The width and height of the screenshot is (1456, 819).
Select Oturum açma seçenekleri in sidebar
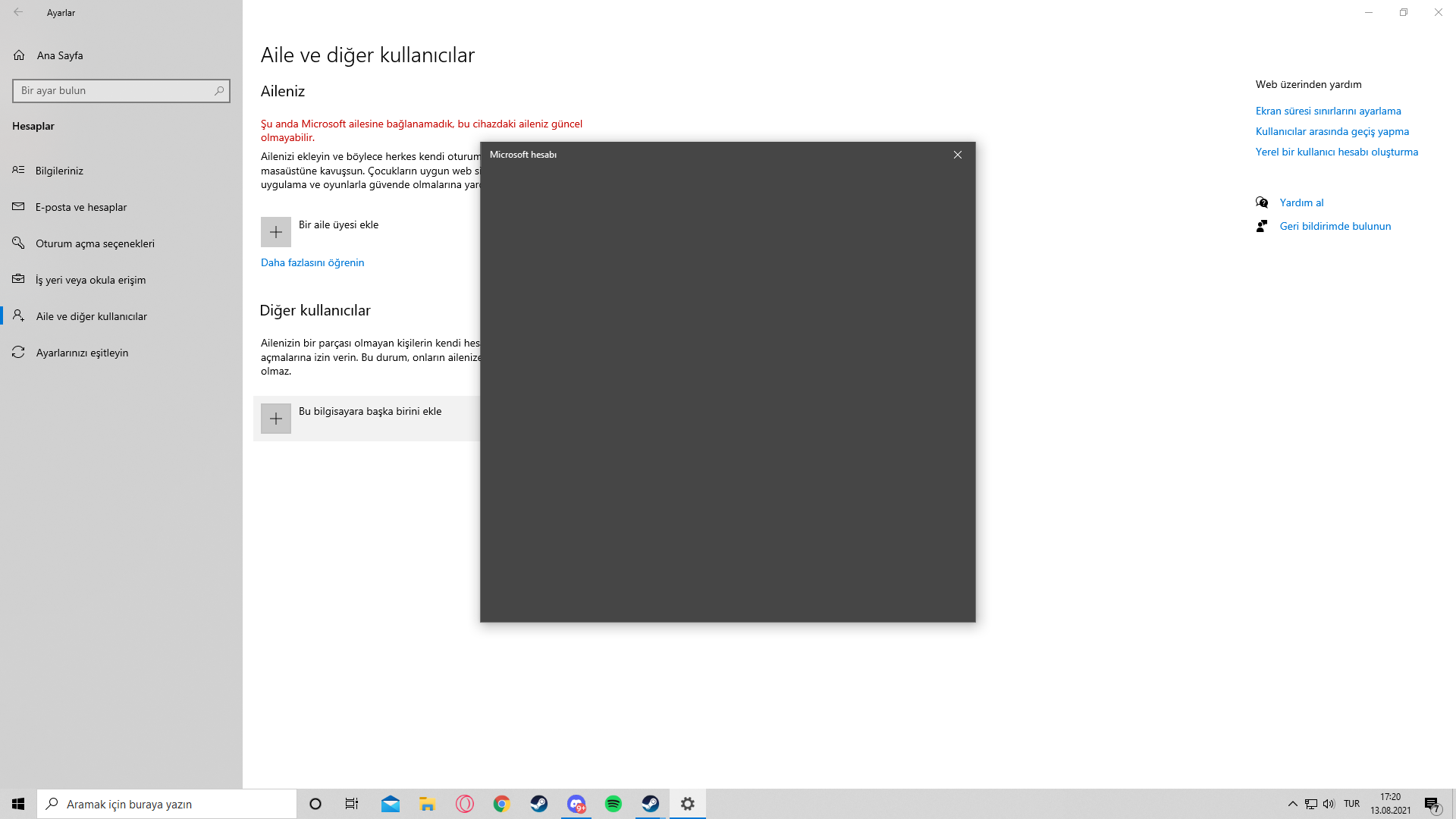point(95,243)
